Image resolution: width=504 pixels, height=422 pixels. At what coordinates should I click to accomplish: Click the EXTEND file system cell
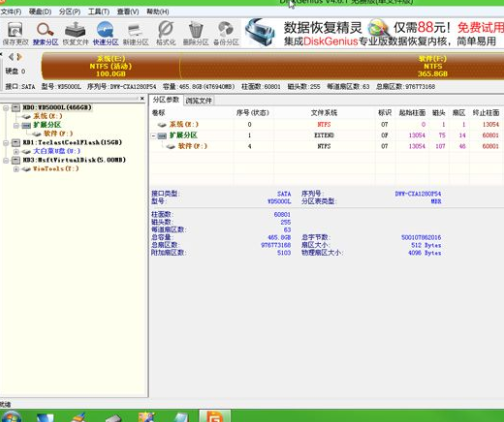[x=324, y=135]
